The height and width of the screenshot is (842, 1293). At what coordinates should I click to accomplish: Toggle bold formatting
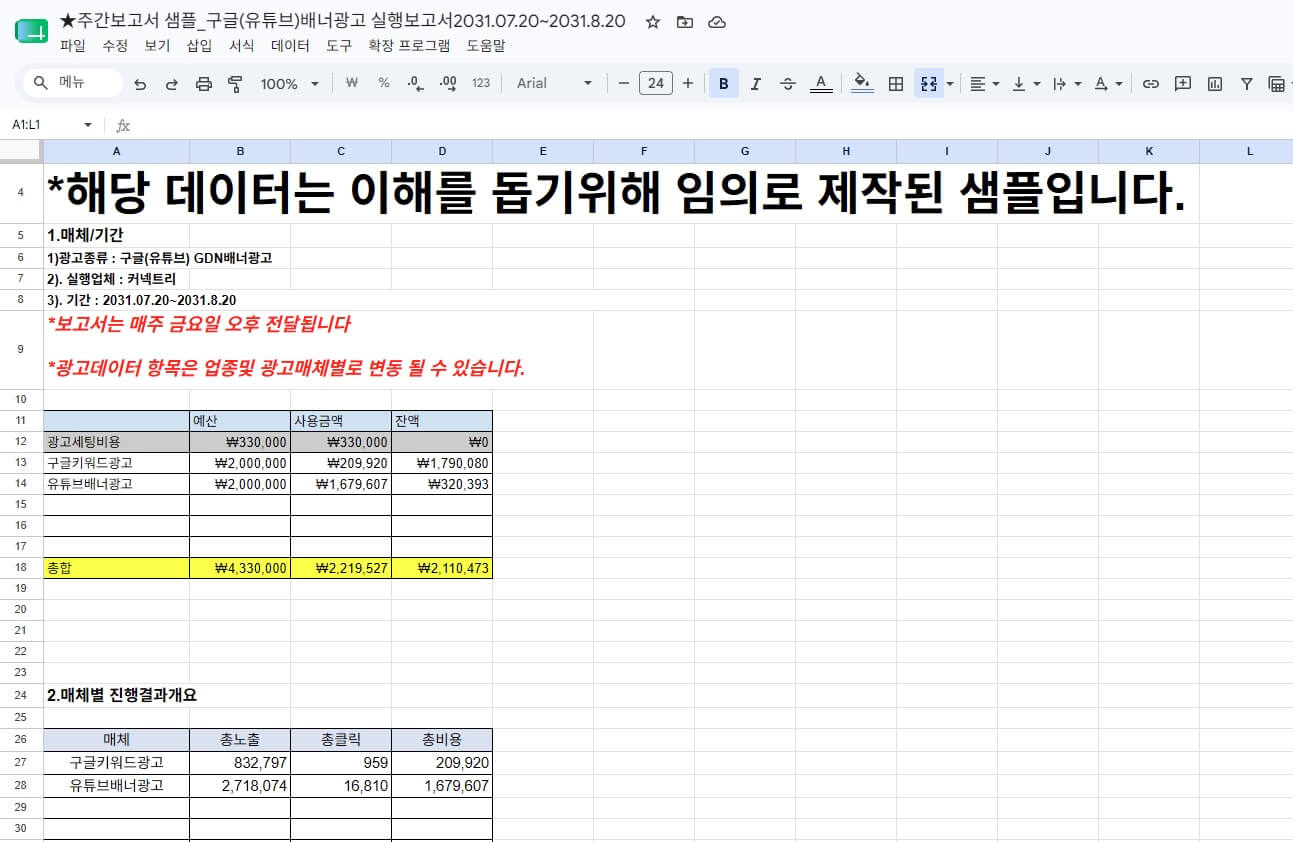723,84
